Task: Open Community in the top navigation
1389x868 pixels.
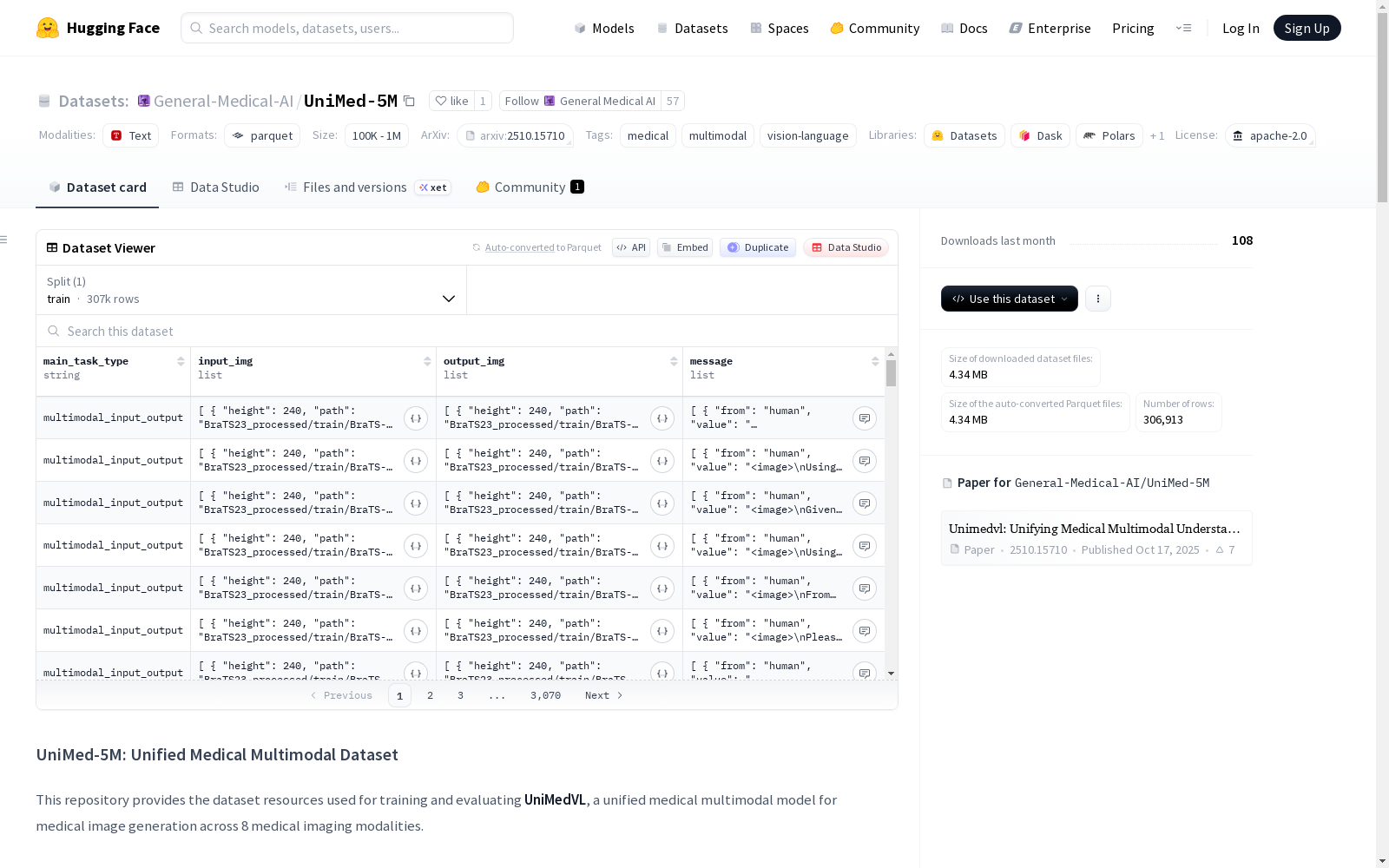Action: pyautogui.click(x=875, y=28)
